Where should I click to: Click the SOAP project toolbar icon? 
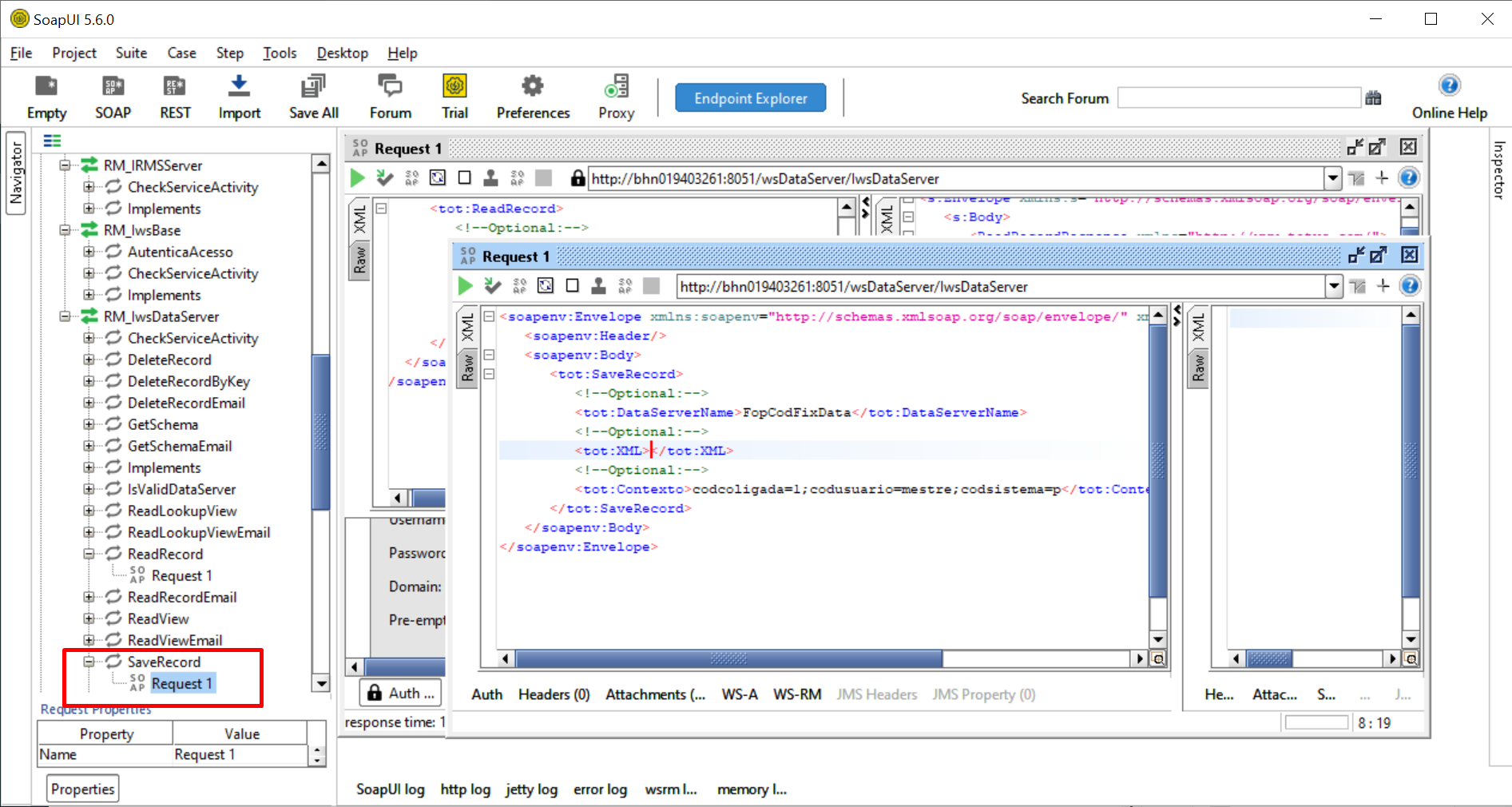113,97
